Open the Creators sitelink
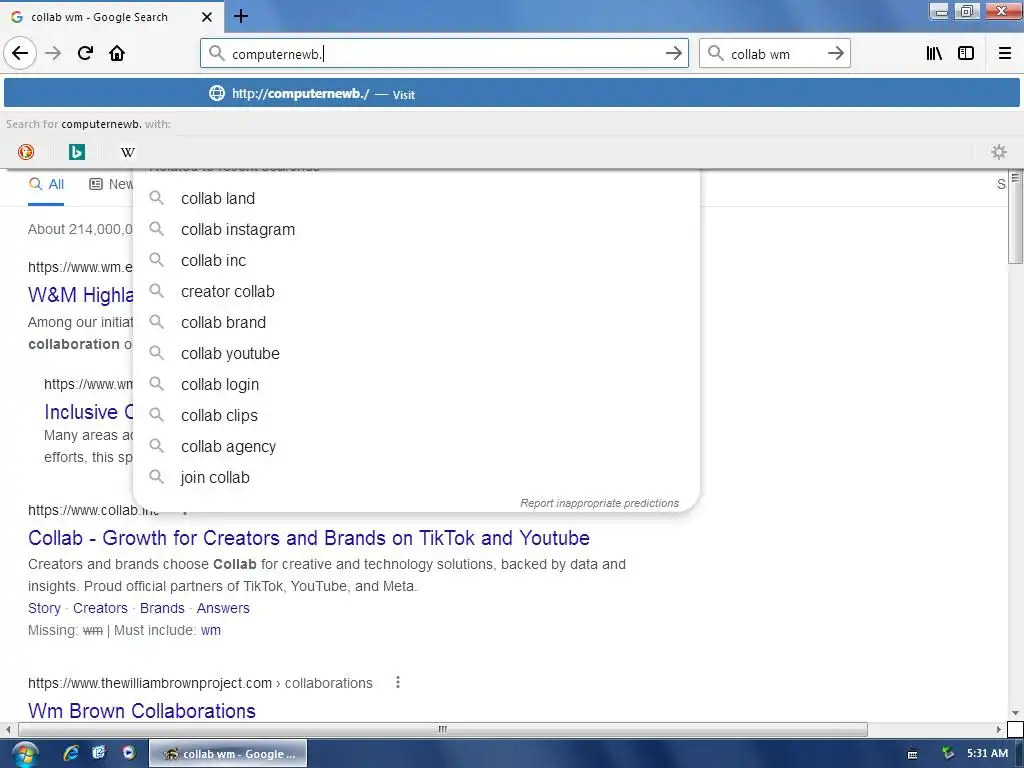The height and width of the screenshot is (768, 1024). click(100, 608)
